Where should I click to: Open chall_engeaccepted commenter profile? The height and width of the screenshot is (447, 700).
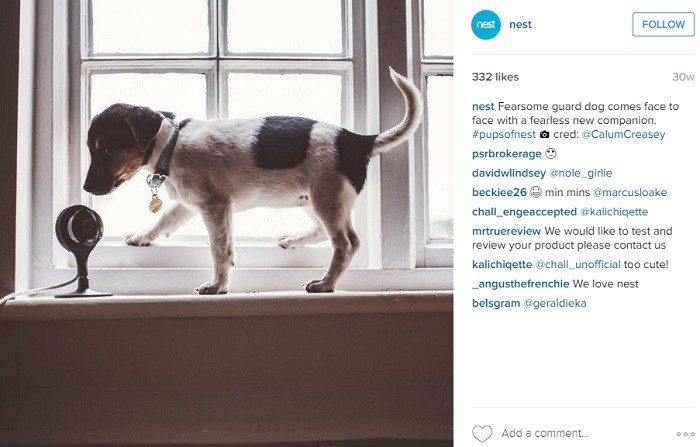point(524,212)
